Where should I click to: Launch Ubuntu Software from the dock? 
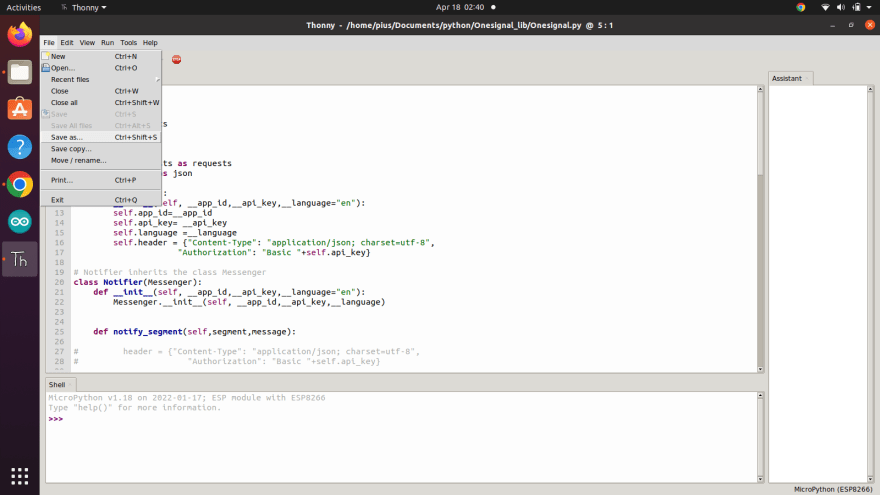point(20,109)
